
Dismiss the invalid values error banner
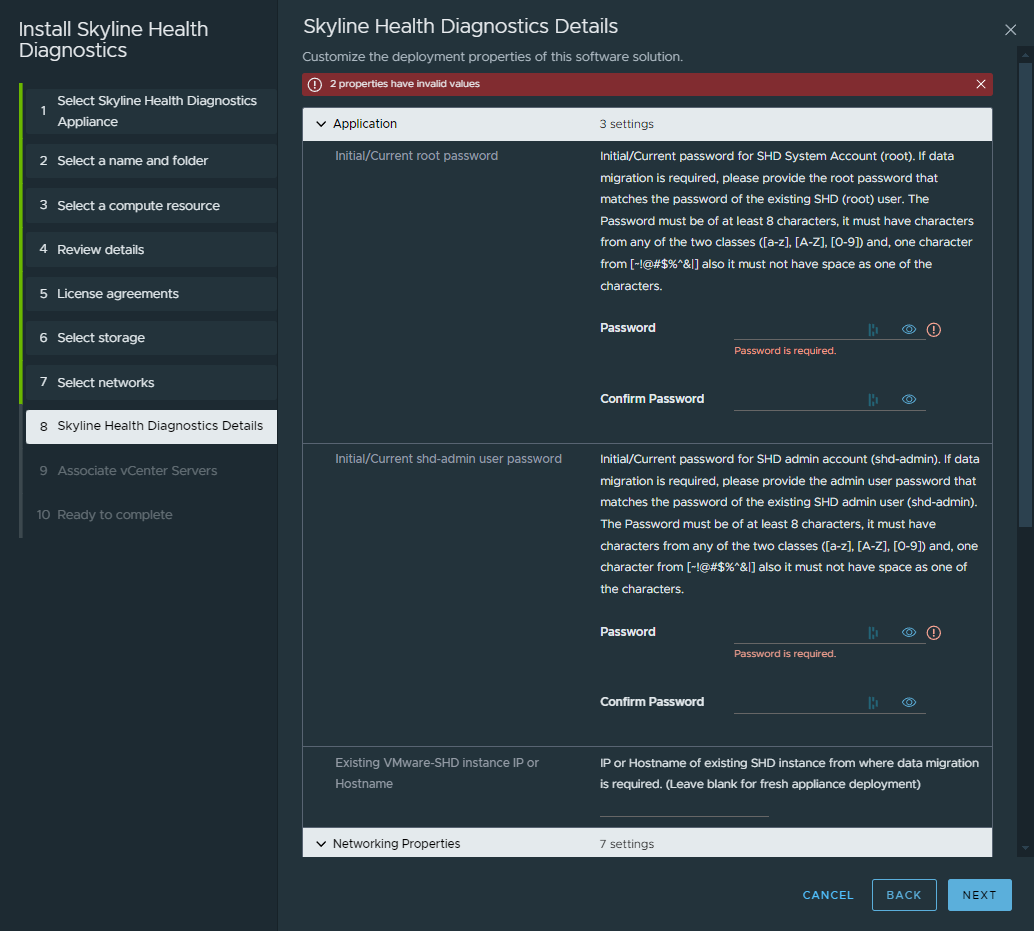tap(981, 84)
